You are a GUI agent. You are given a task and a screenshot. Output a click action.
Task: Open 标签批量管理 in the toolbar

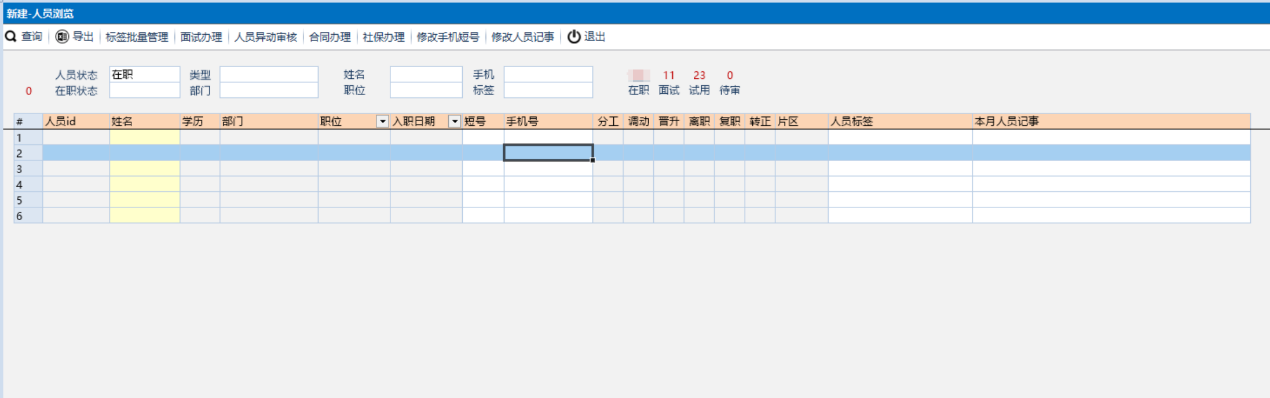pyautogui.click(x=137, y=37)
